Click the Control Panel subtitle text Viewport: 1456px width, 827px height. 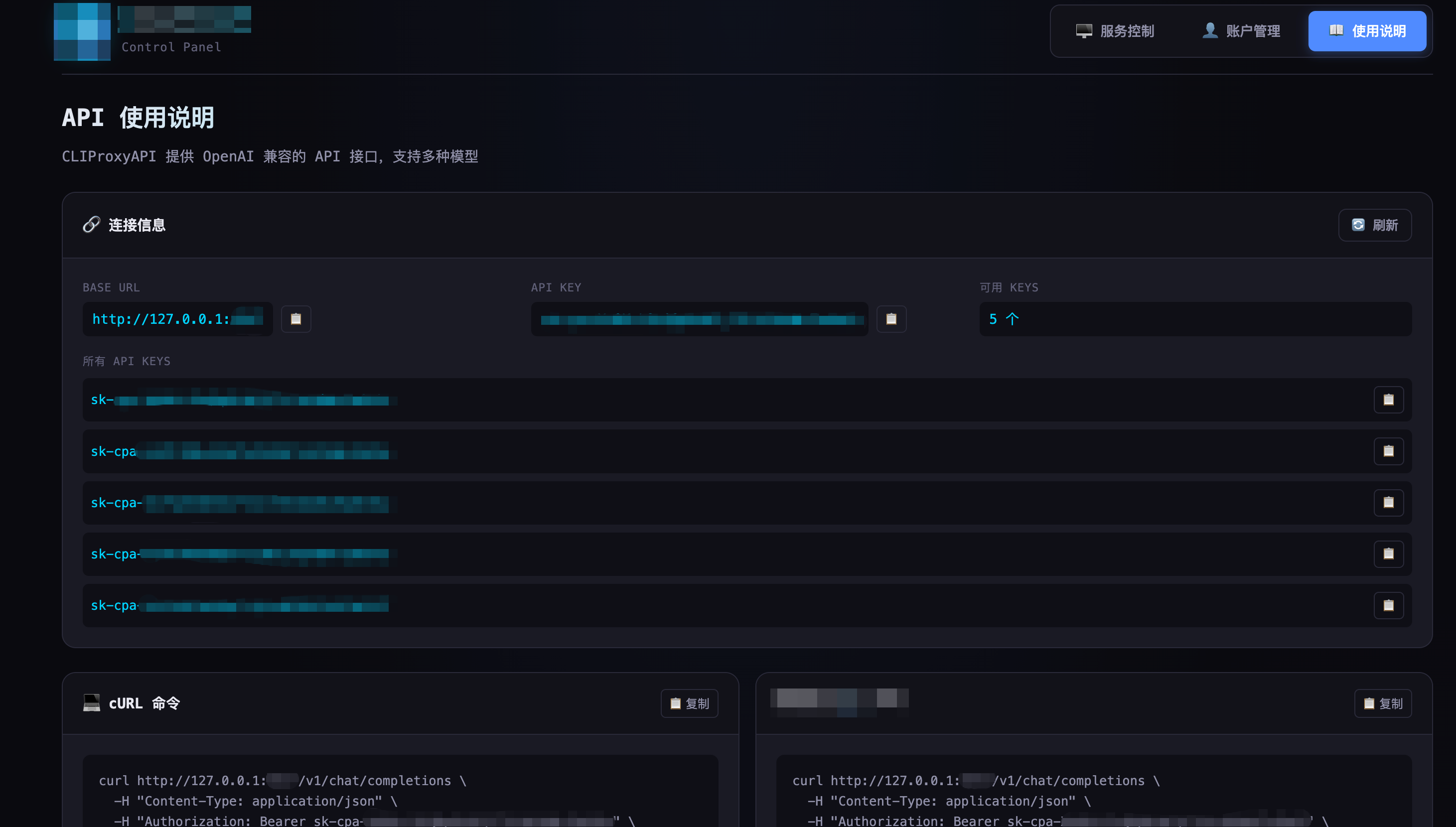point(171,47)
